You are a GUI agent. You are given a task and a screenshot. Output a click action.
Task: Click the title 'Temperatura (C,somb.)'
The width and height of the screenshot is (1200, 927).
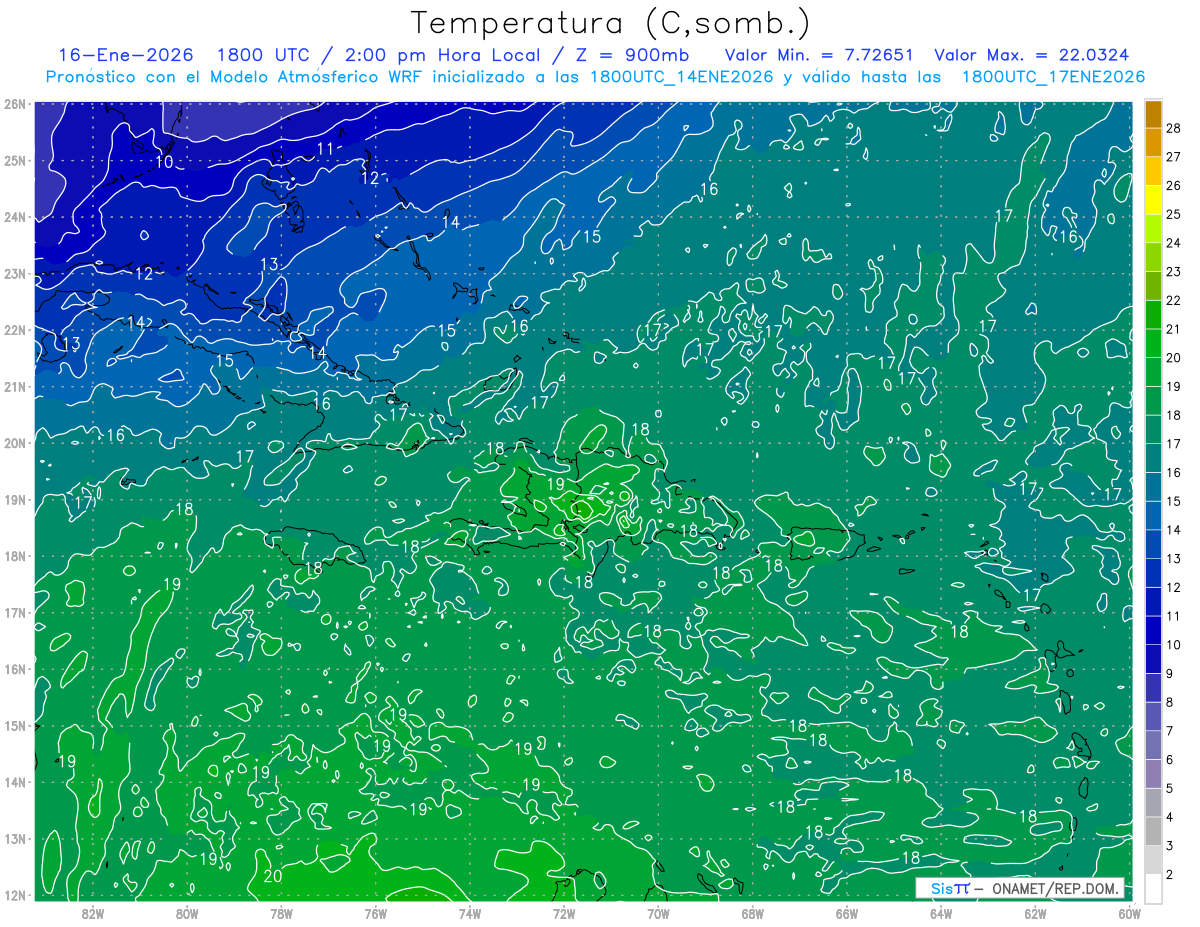click(611, 24)
